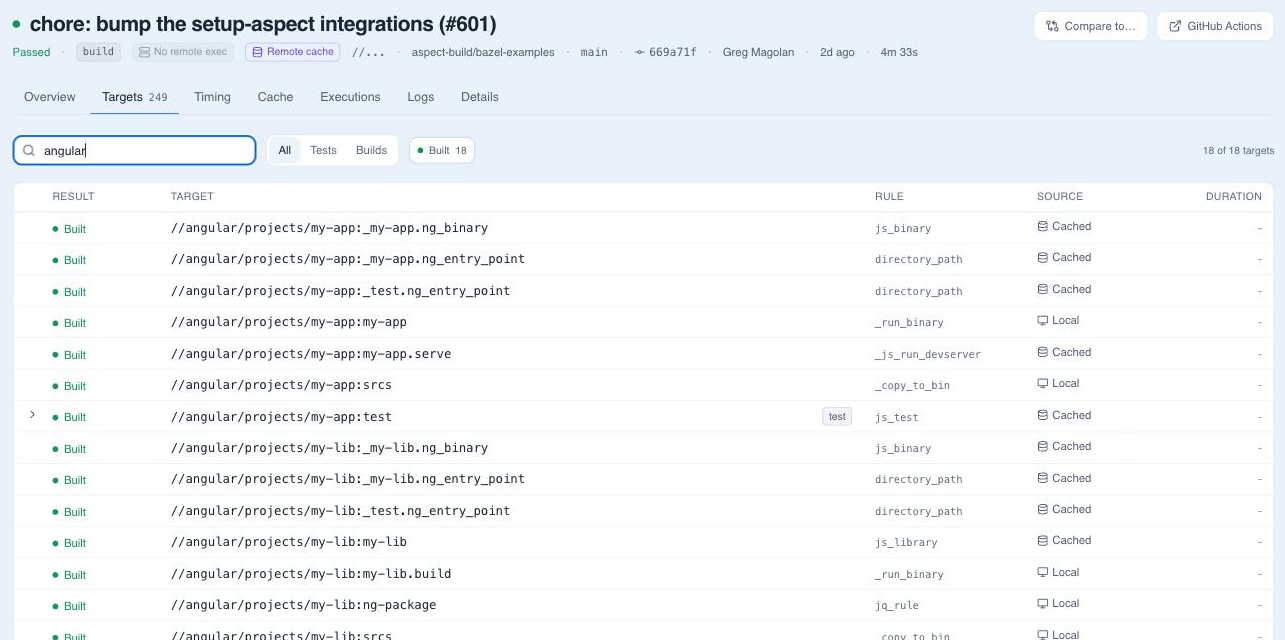
Task: Sort by the RULE column header
Action: point(889,196)
